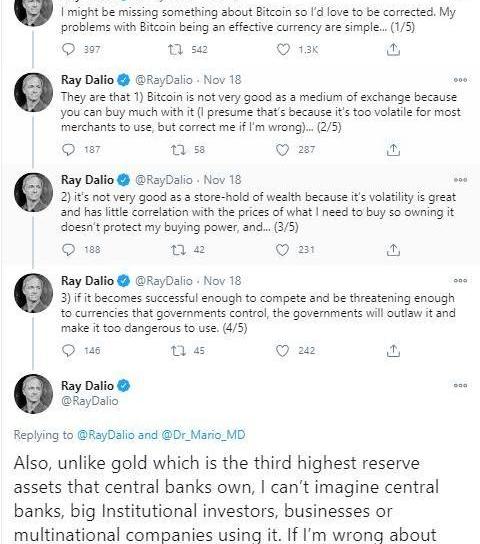Retweet the 2/5 tweet with 58 retweets

(x=178, y=150)
